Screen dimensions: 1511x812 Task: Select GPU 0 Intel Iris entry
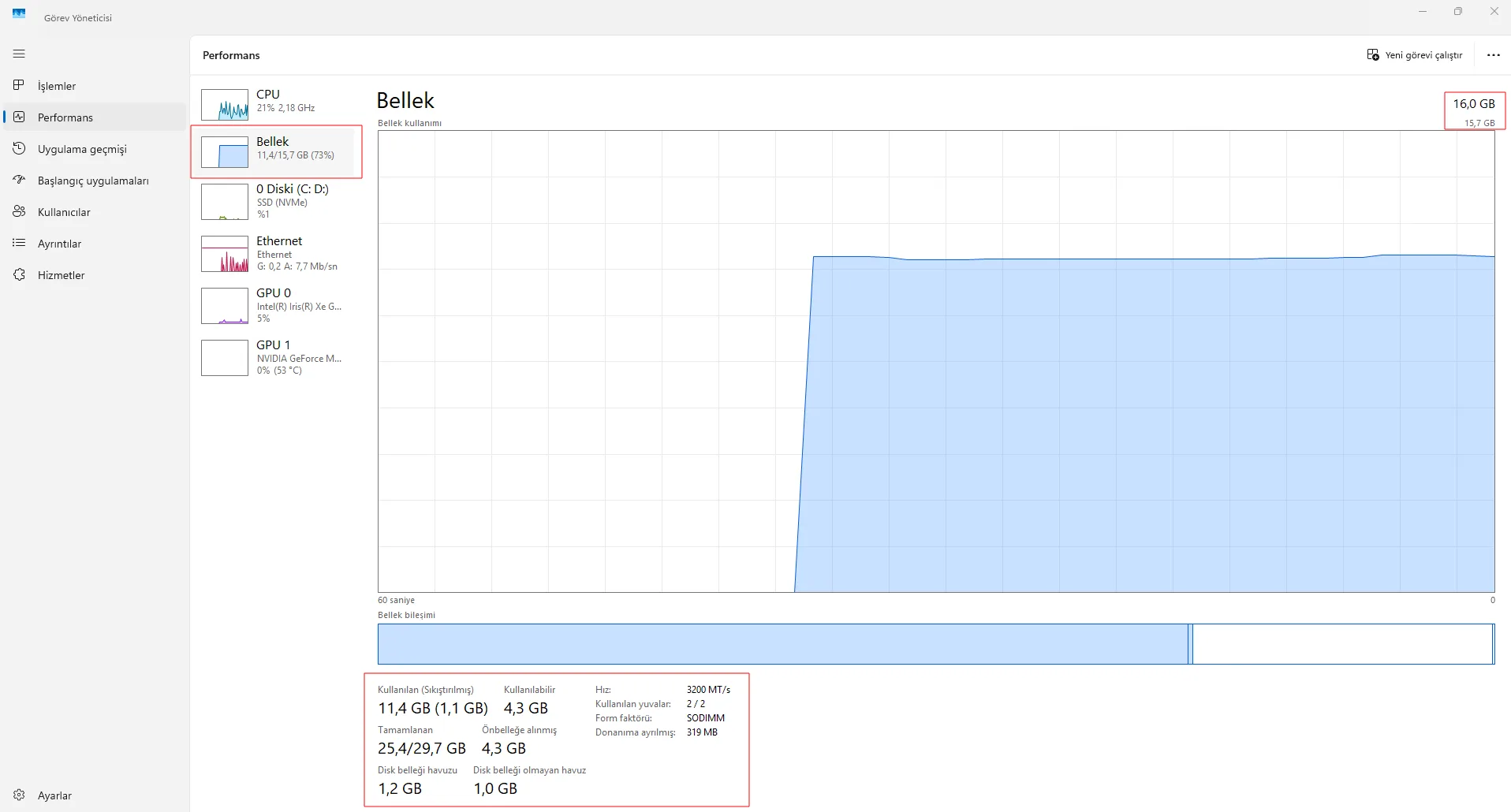click(276, 305)
